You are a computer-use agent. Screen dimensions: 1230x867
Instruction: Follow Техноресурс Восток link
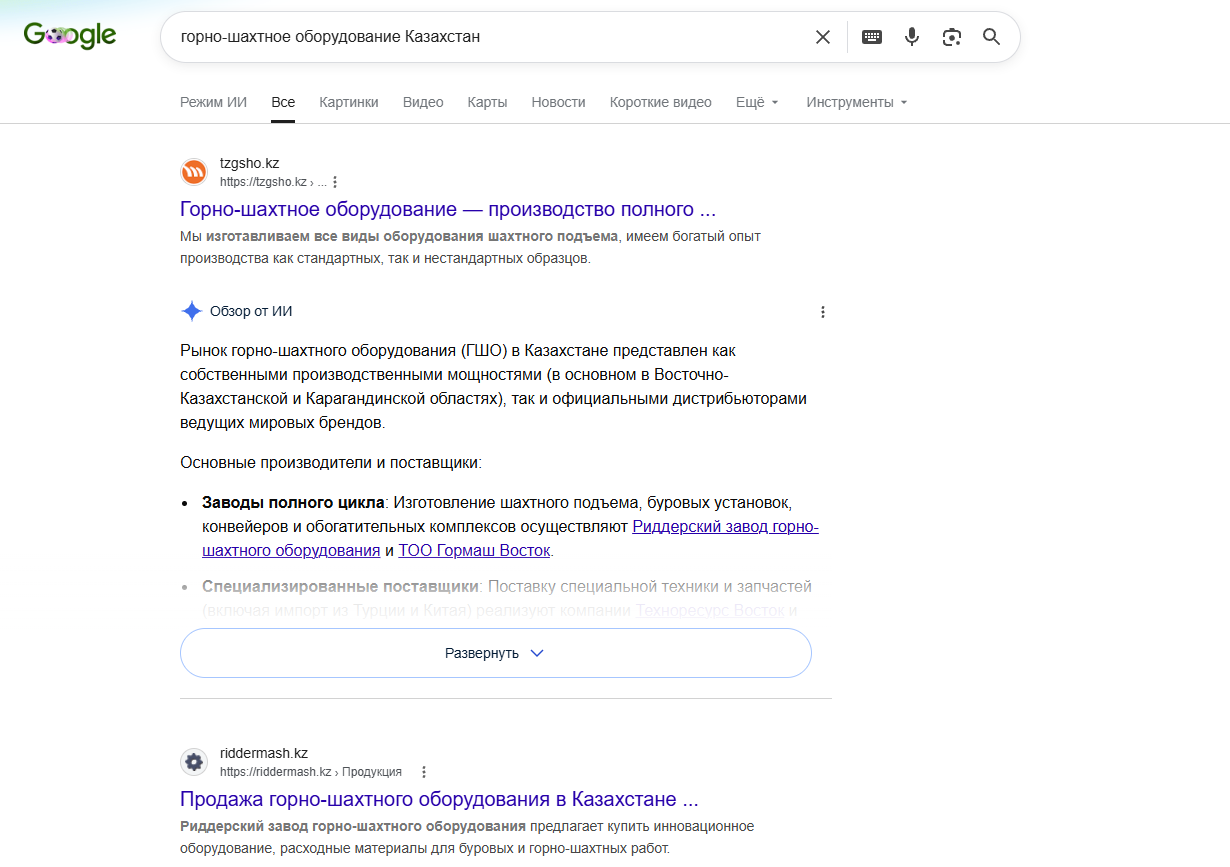coord(710,610)
